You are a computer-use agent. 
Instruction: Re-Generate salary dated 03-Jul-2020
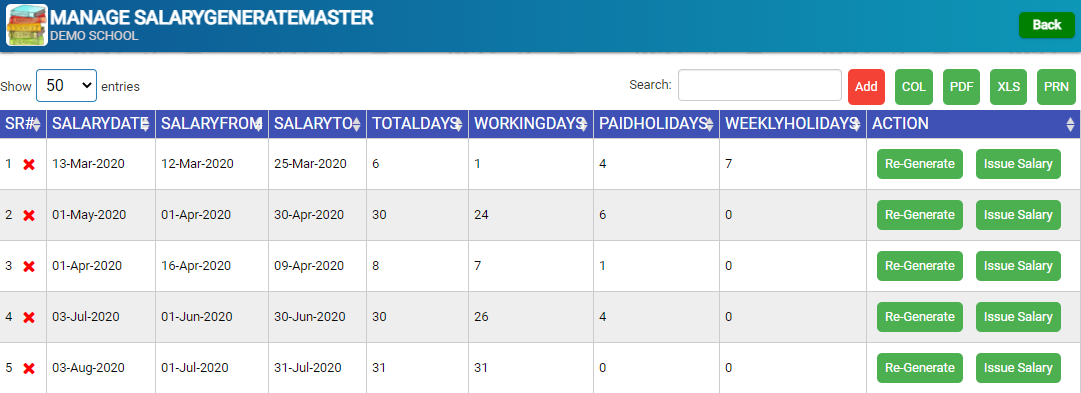(920, 317)
